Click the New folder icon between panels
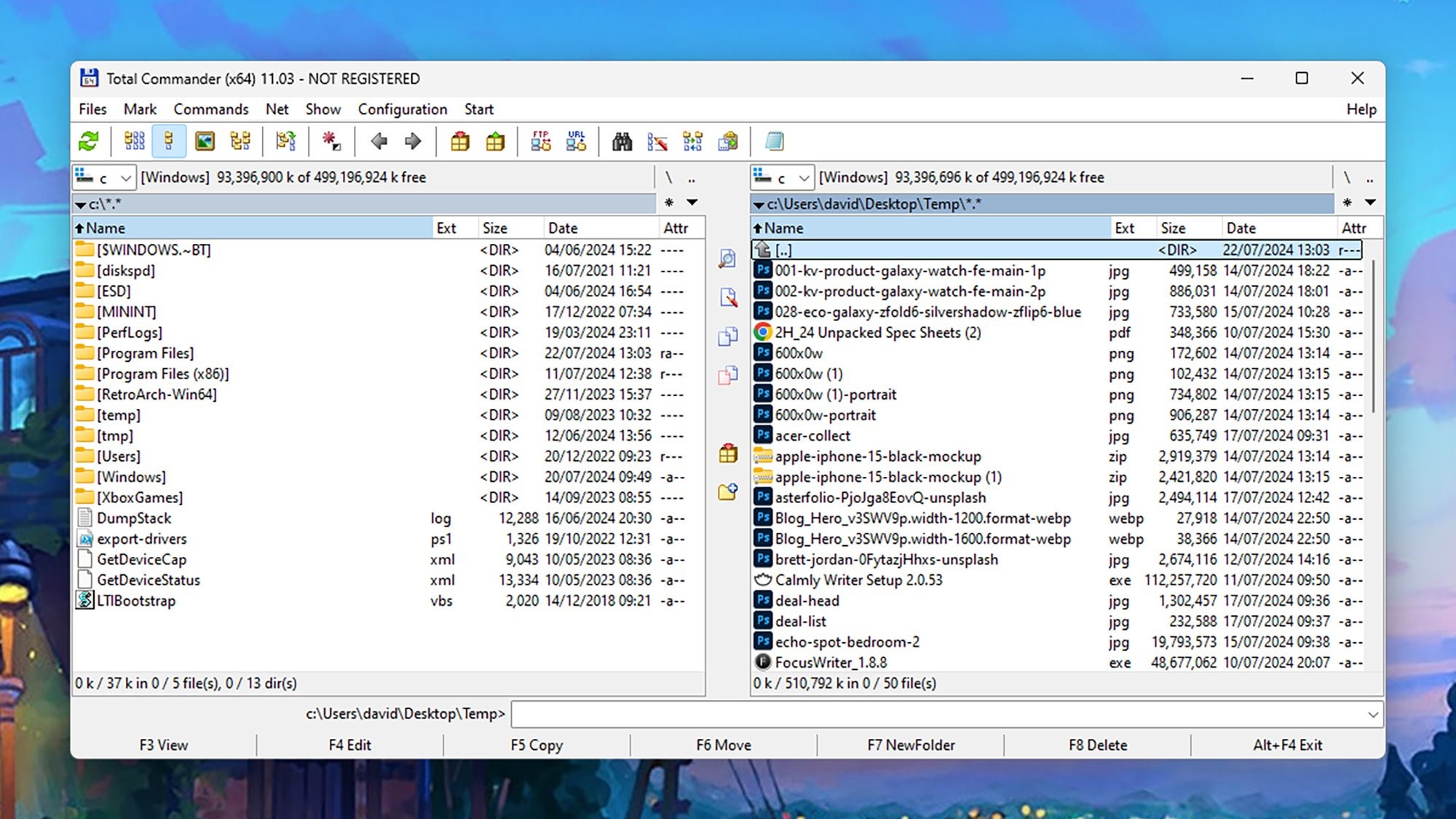1456x819 pixels. click(x=728, y=492)
